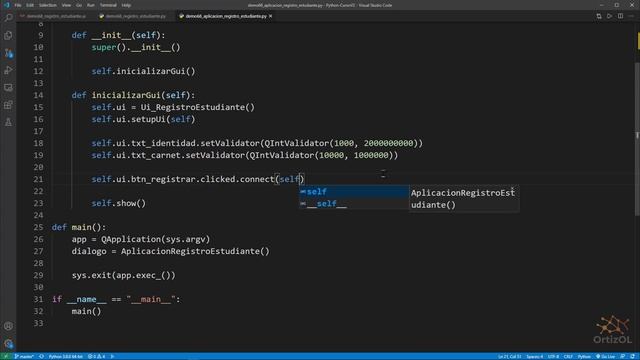Image resolution: width=640 pixels, height=360 pixels.
Task: Click line number 21 in the gutter
Action: pos(38,179)
